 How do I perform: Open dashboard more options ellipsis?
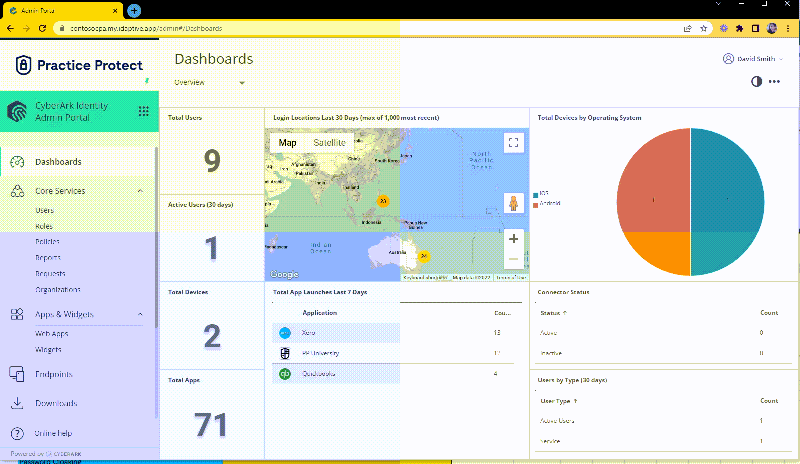click(774, 82)
